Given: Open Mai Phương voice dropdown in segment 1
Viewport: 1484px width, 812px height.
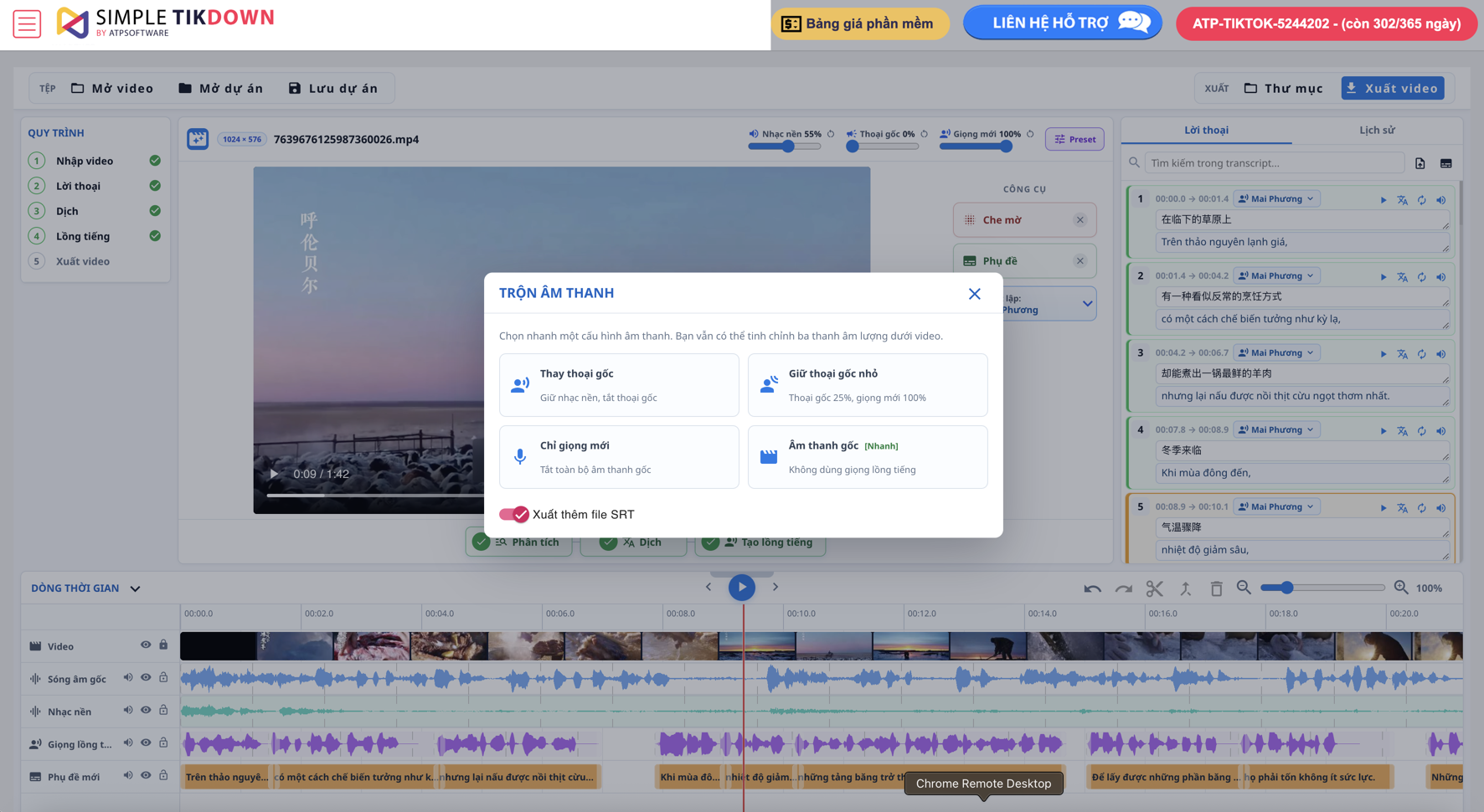Looking at the screenshot, I should (1276, 199).
